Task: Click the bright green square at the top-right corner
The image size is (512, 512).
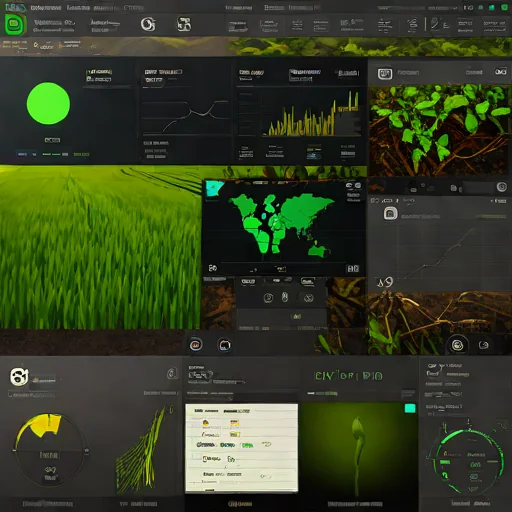Action: (505, 7)
